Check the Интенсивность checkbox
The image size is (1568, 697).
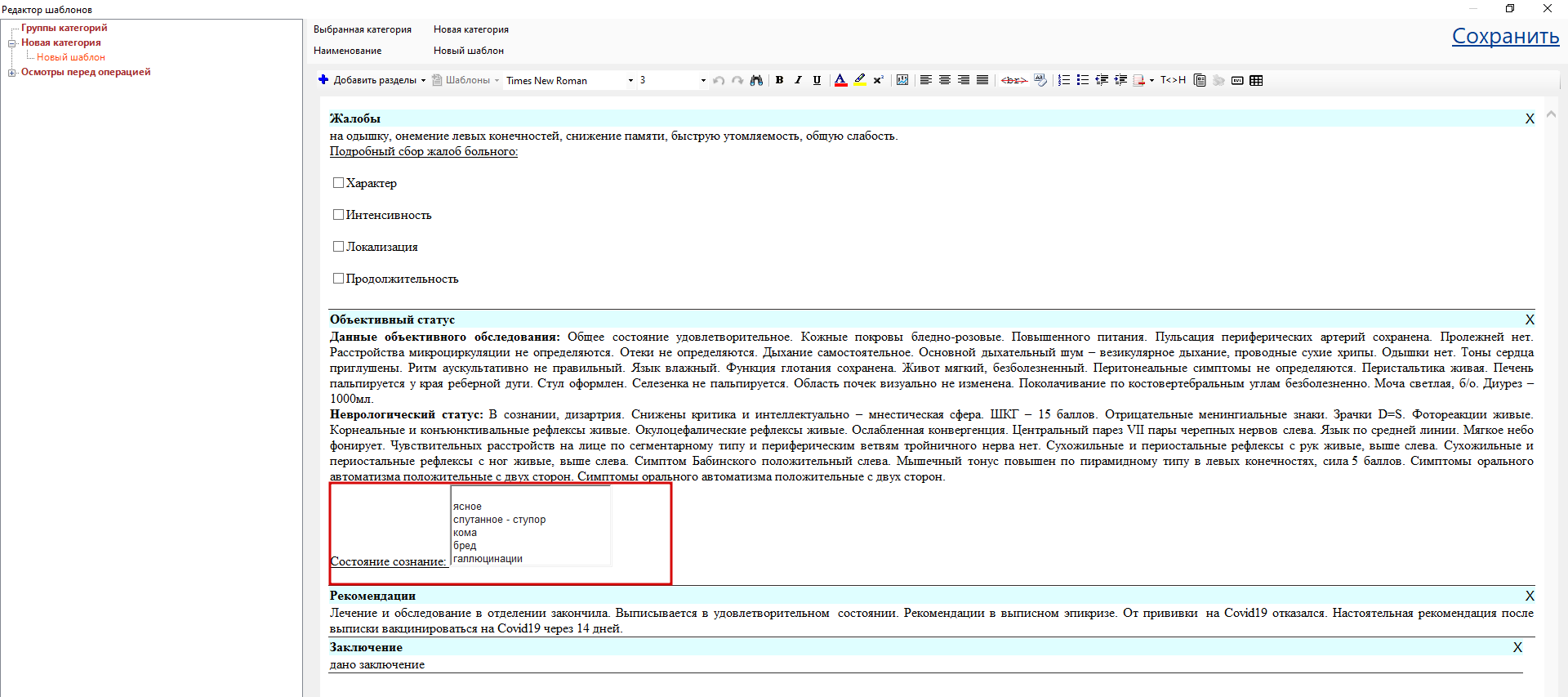coord(338,215)
